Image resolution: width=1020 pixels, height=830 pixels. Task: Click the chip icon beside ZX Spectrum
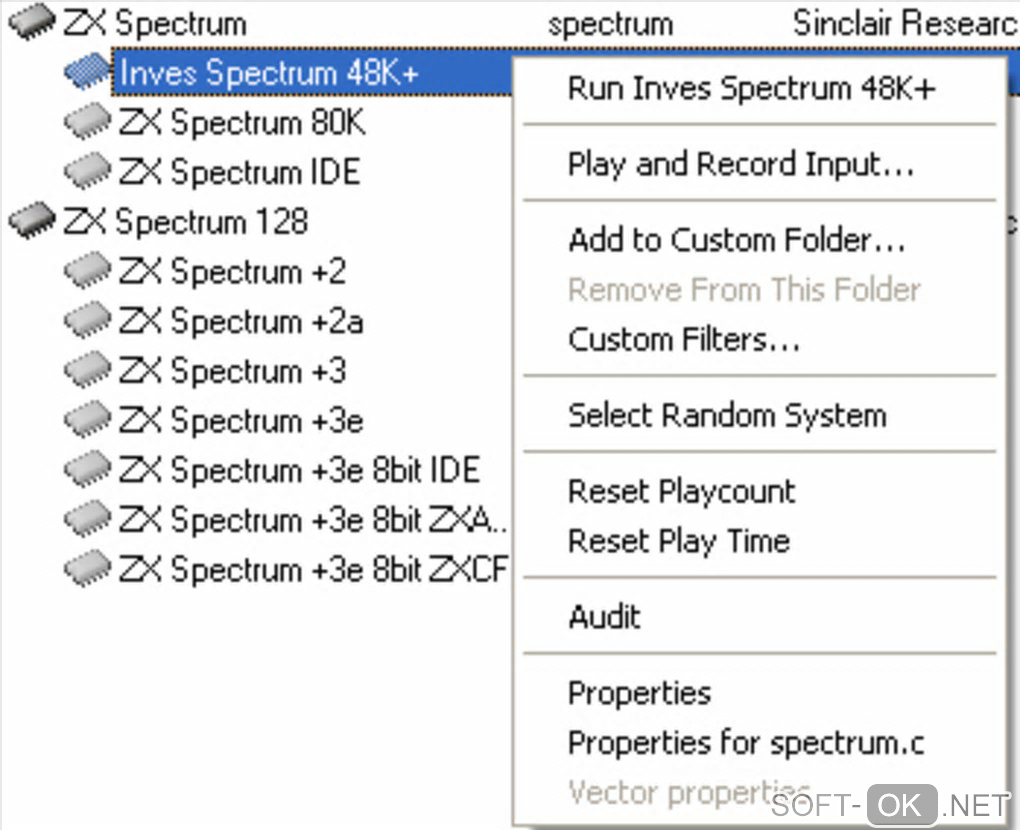(x=32, y=23)
